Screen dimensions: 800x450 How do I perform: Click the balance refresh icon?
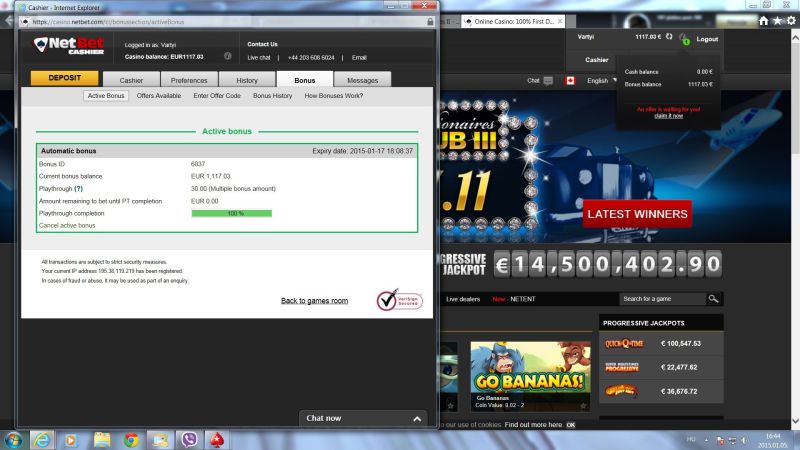tap(668, 37)
